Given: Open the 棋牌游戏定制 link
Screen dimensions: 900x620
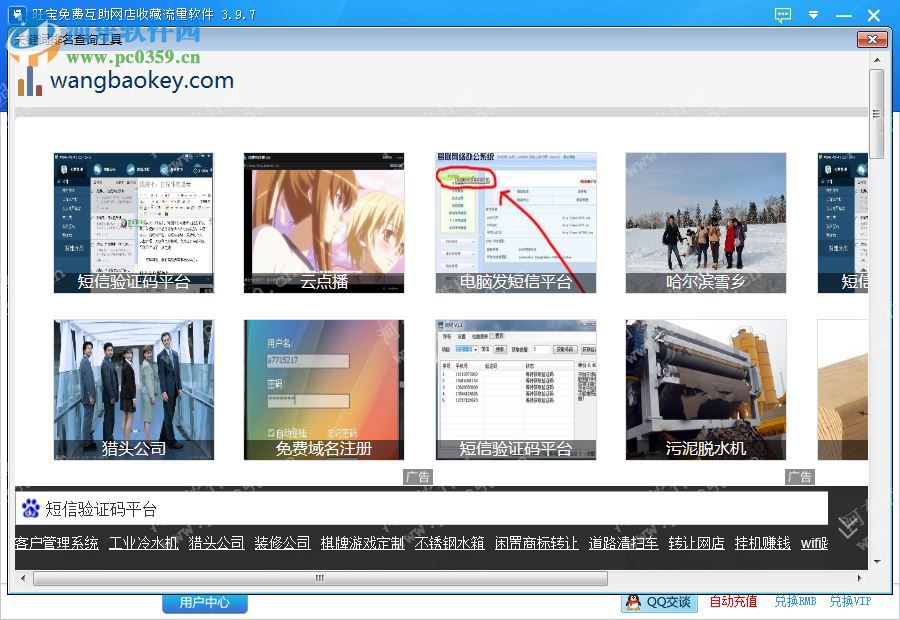Looking at the screenshot, I should pos(362,542).
